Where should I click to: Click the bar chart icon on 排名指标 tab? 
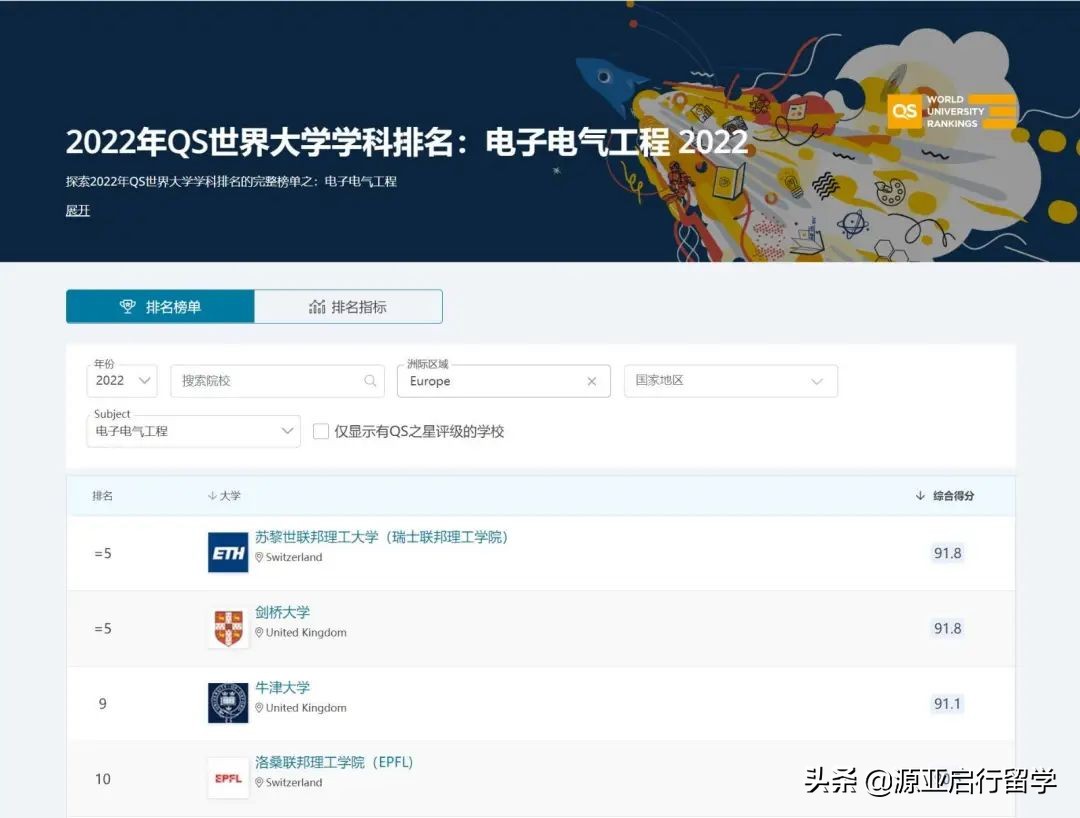(320, 306)
